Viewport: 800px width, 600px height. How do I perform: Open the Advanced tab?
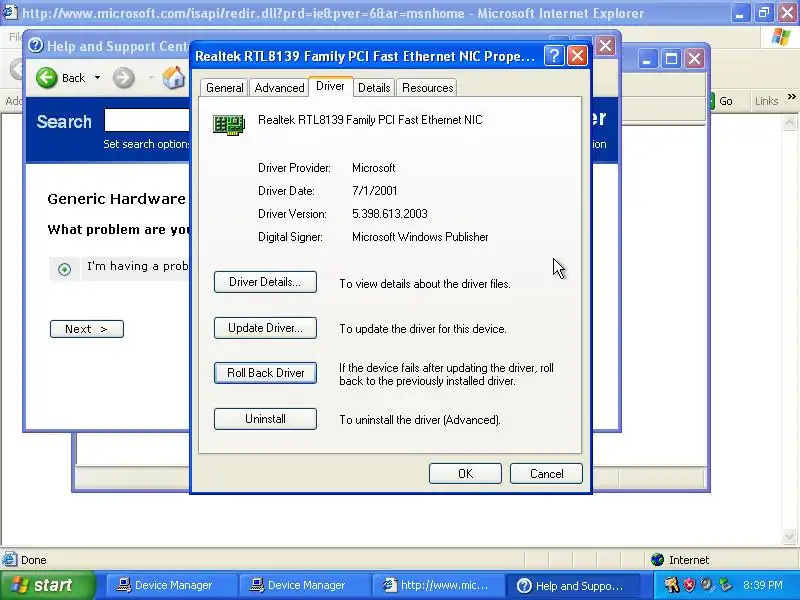(279, 88)
